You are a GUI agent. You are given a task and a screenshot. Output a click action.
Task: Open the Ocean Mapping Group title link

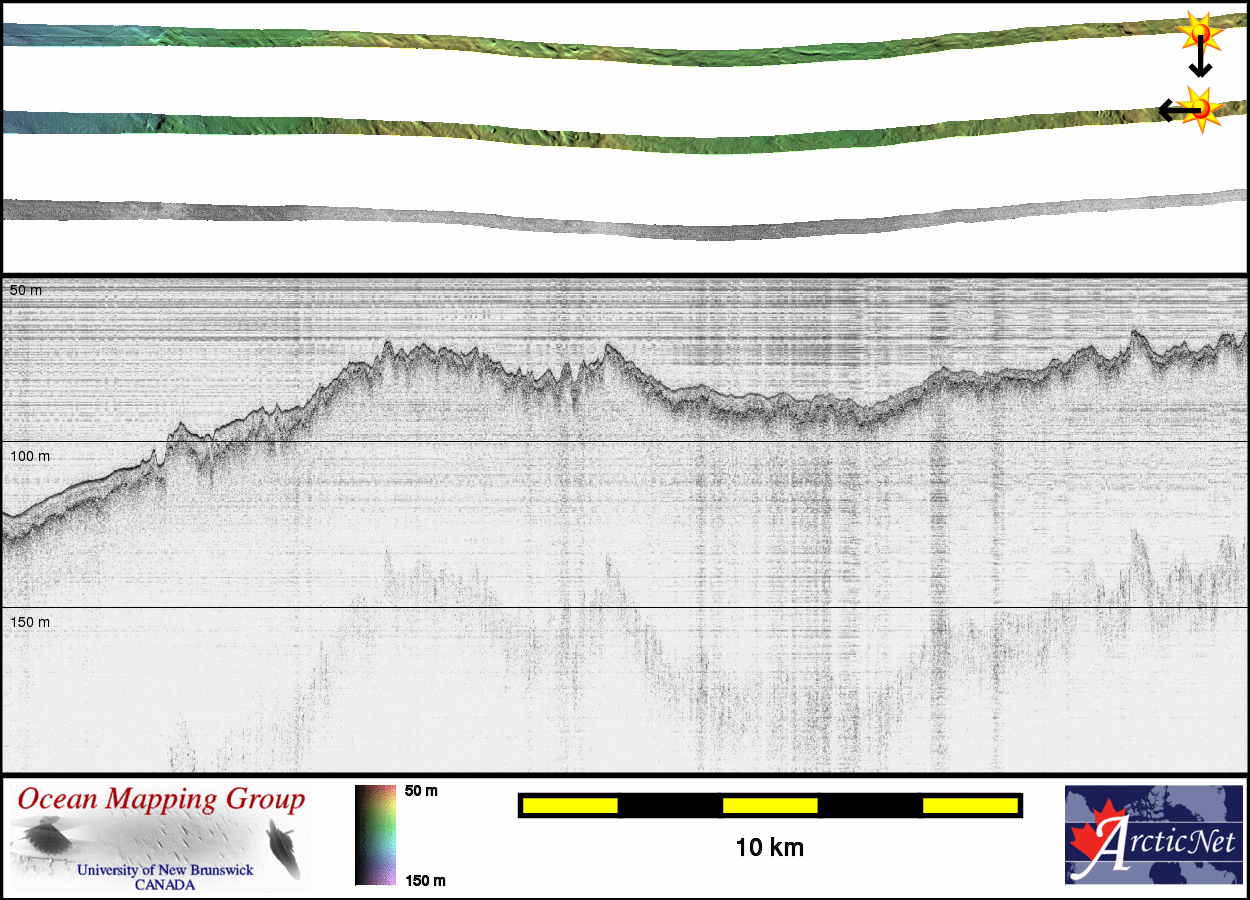(x=161, y=800)
